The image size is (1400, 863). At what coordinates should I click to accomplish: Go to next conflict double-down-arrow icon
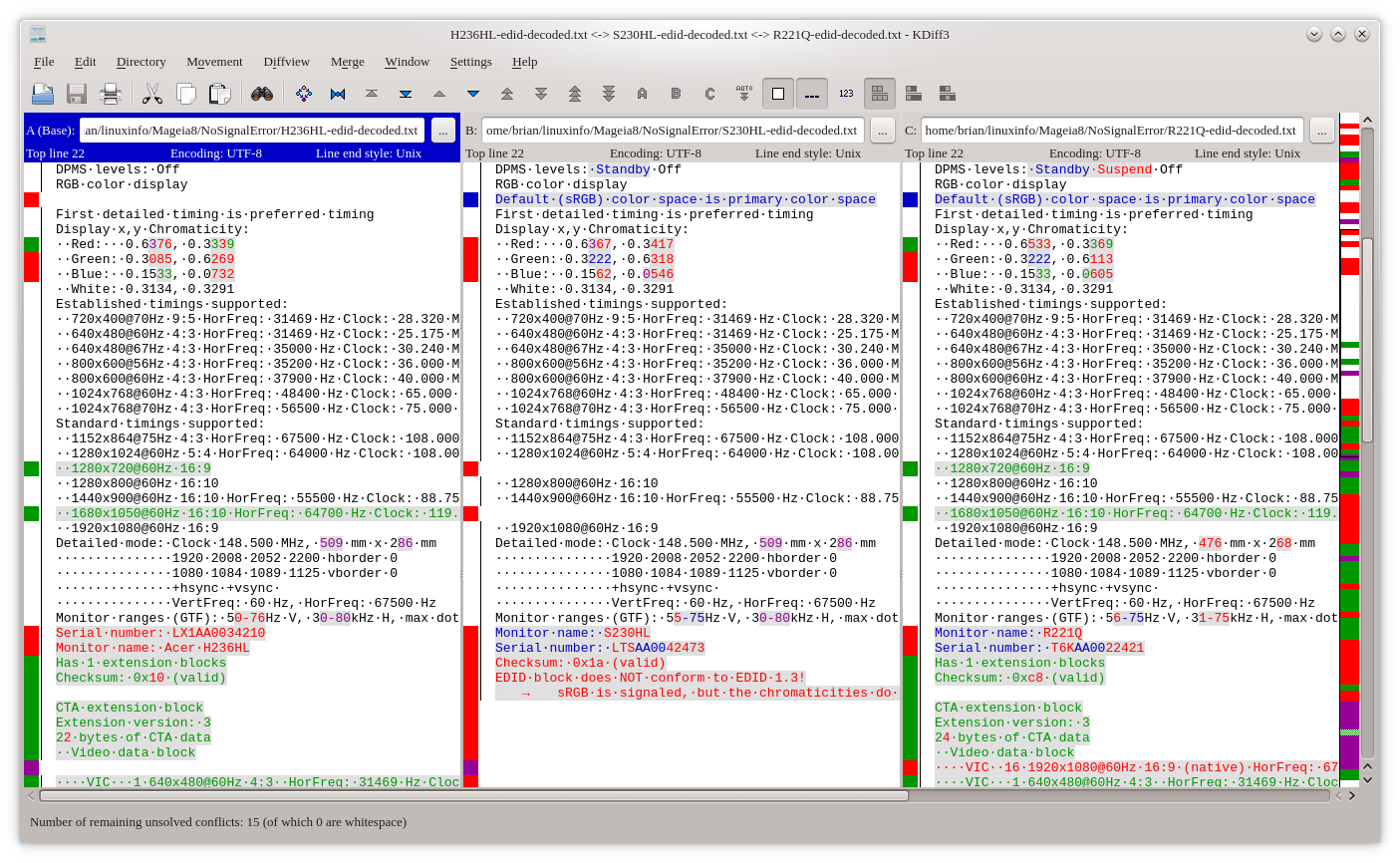pos(541,94)
